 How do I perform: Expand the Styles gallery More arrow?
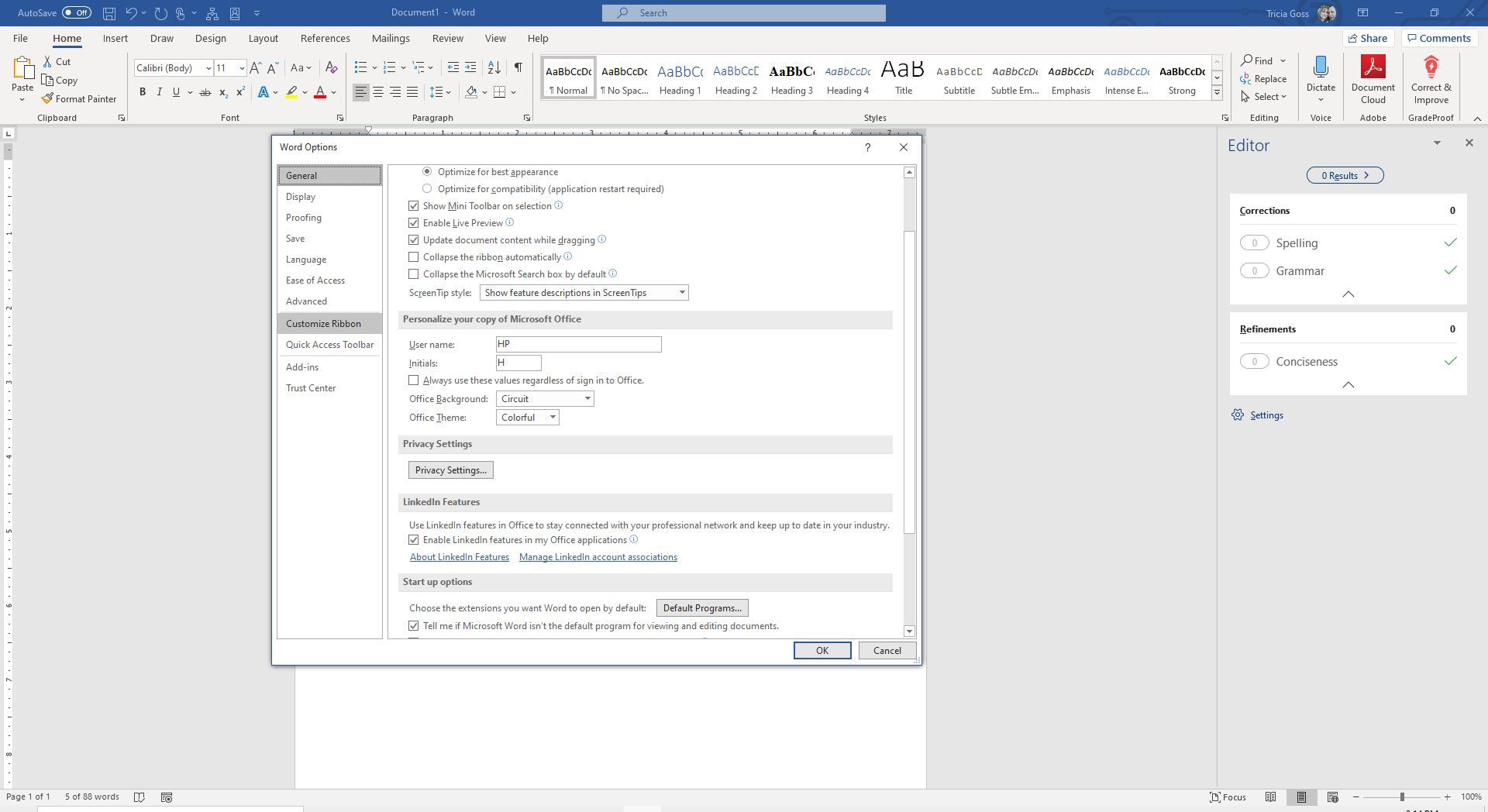tap(1217, 93)
